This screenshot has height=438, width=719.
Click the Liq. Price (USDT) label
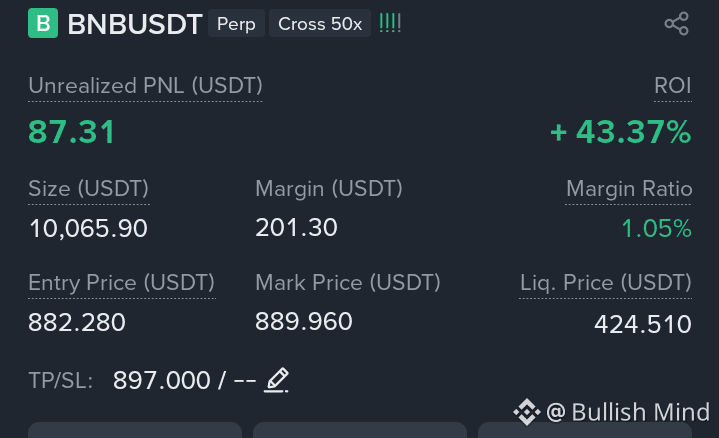click(605, 283)
